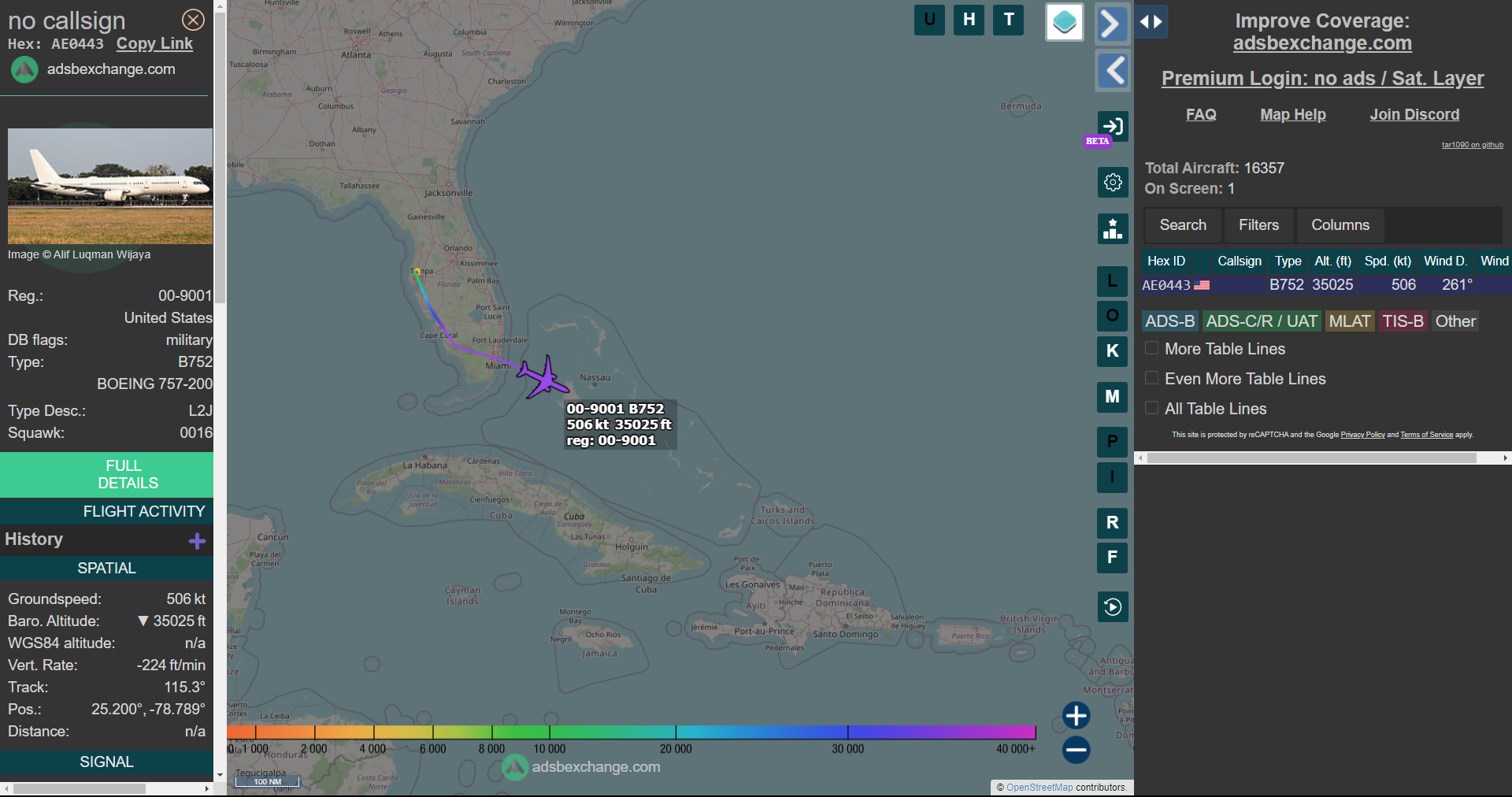Sort table by Callsign column

point(1240,261)
